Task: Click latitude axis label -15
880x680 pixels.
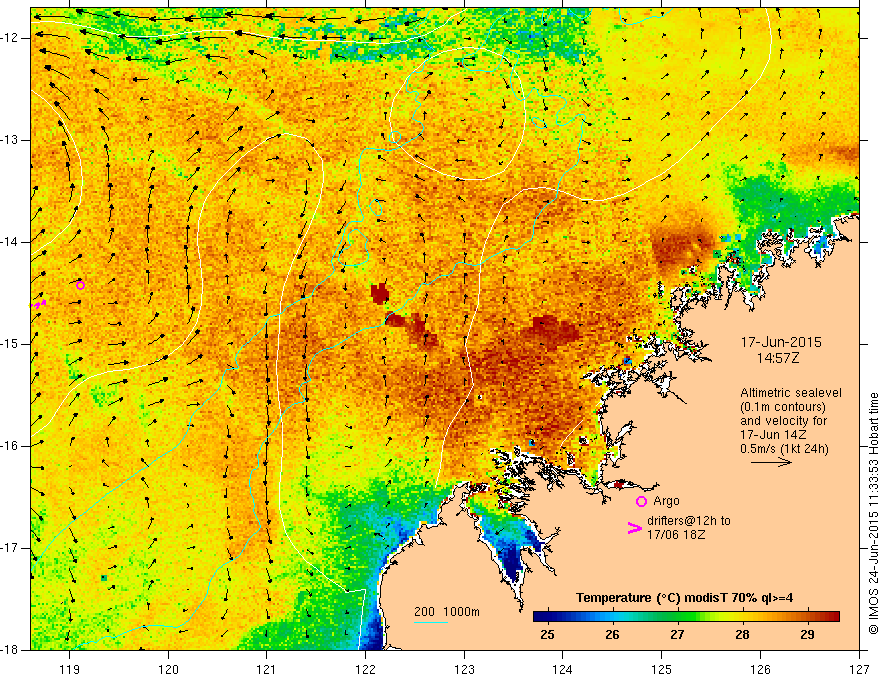Action: coord(10,344)
